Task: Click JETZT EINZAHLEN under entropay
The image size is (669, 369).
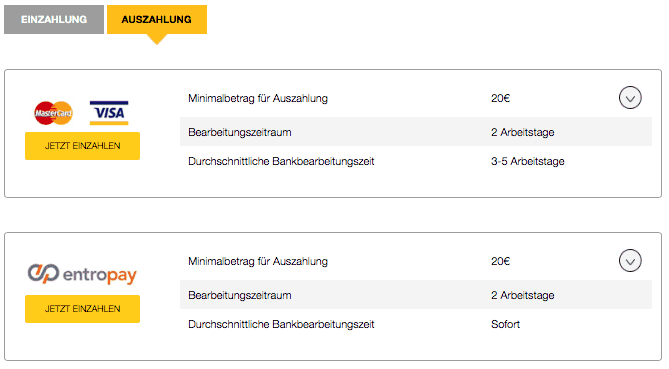Action: point(82,309)
